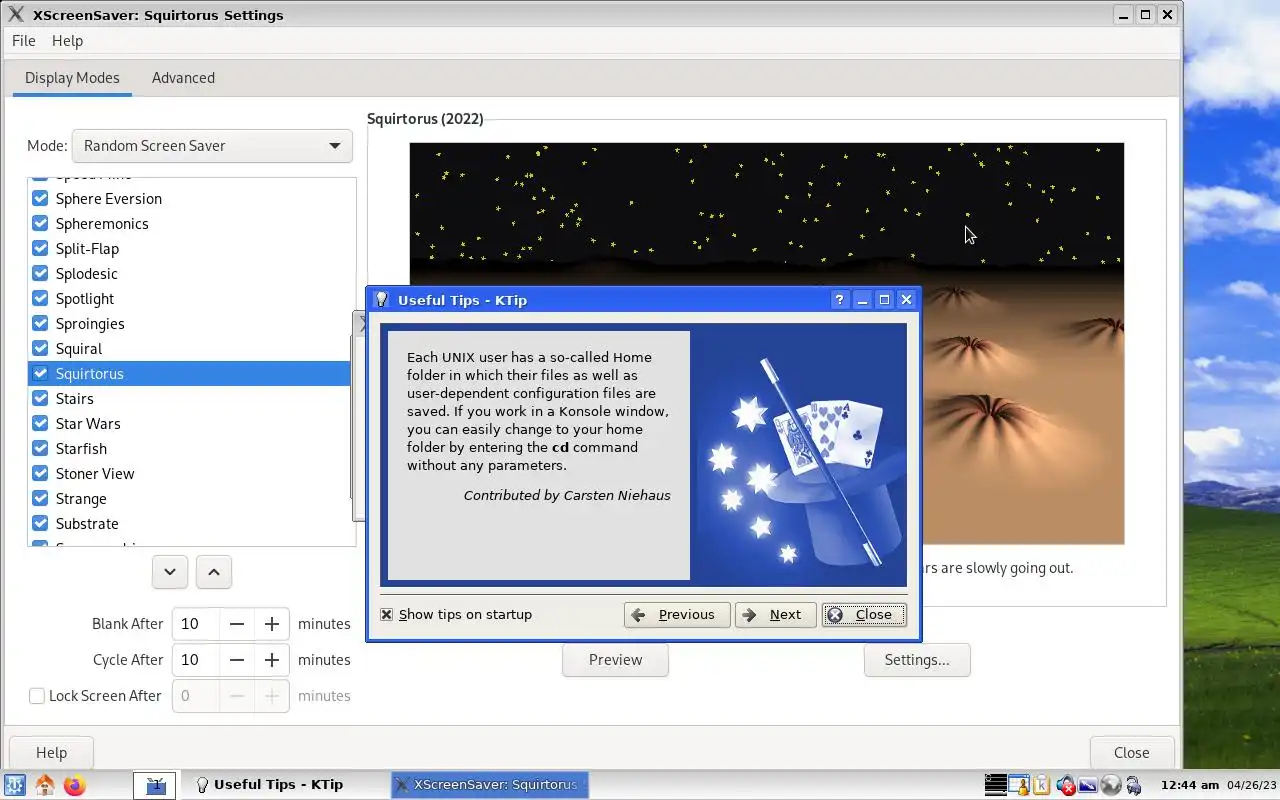Increase the Blank After minutes

point(271,624)
